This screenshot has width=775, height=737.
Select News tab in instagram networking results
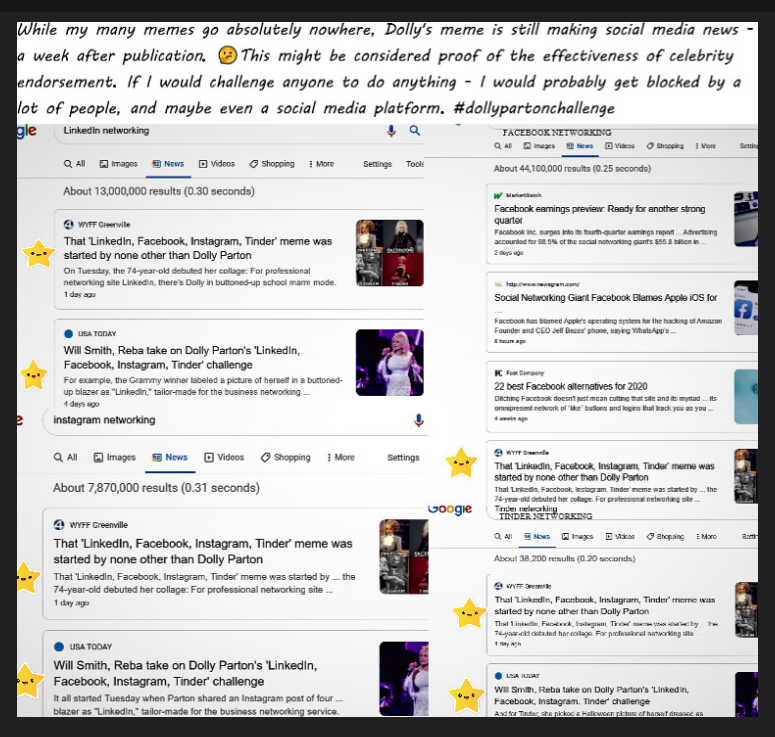(x=170, y=457)
